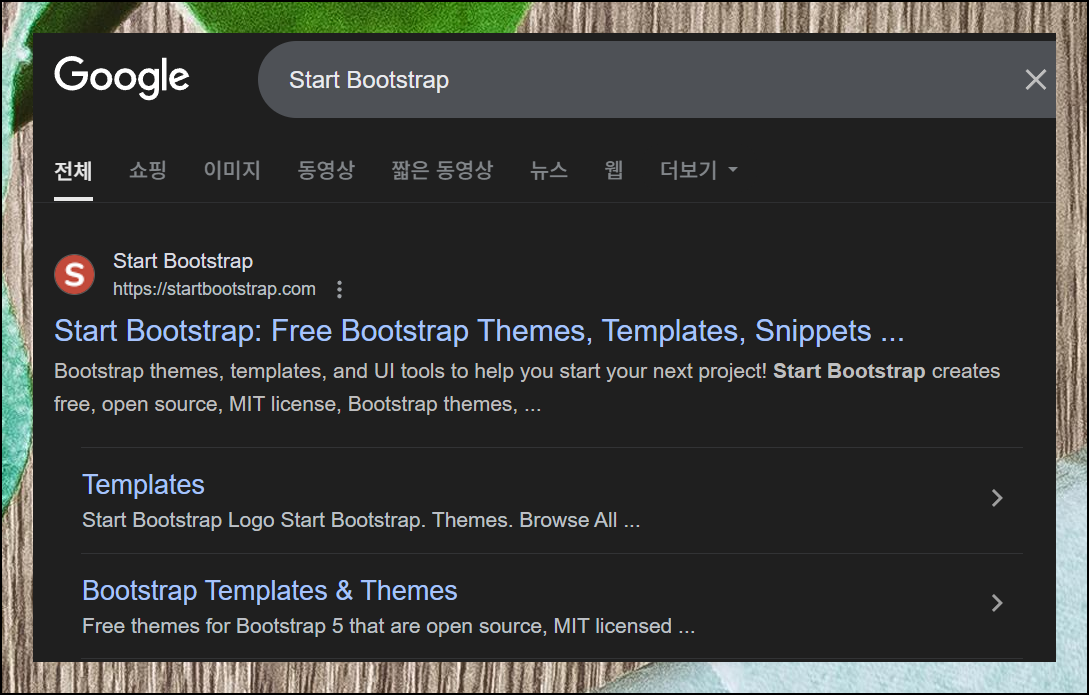This screenshot has height=695, width=1089.
Task: Switch to the 쇼핑 tab
Action: (148, 169)
